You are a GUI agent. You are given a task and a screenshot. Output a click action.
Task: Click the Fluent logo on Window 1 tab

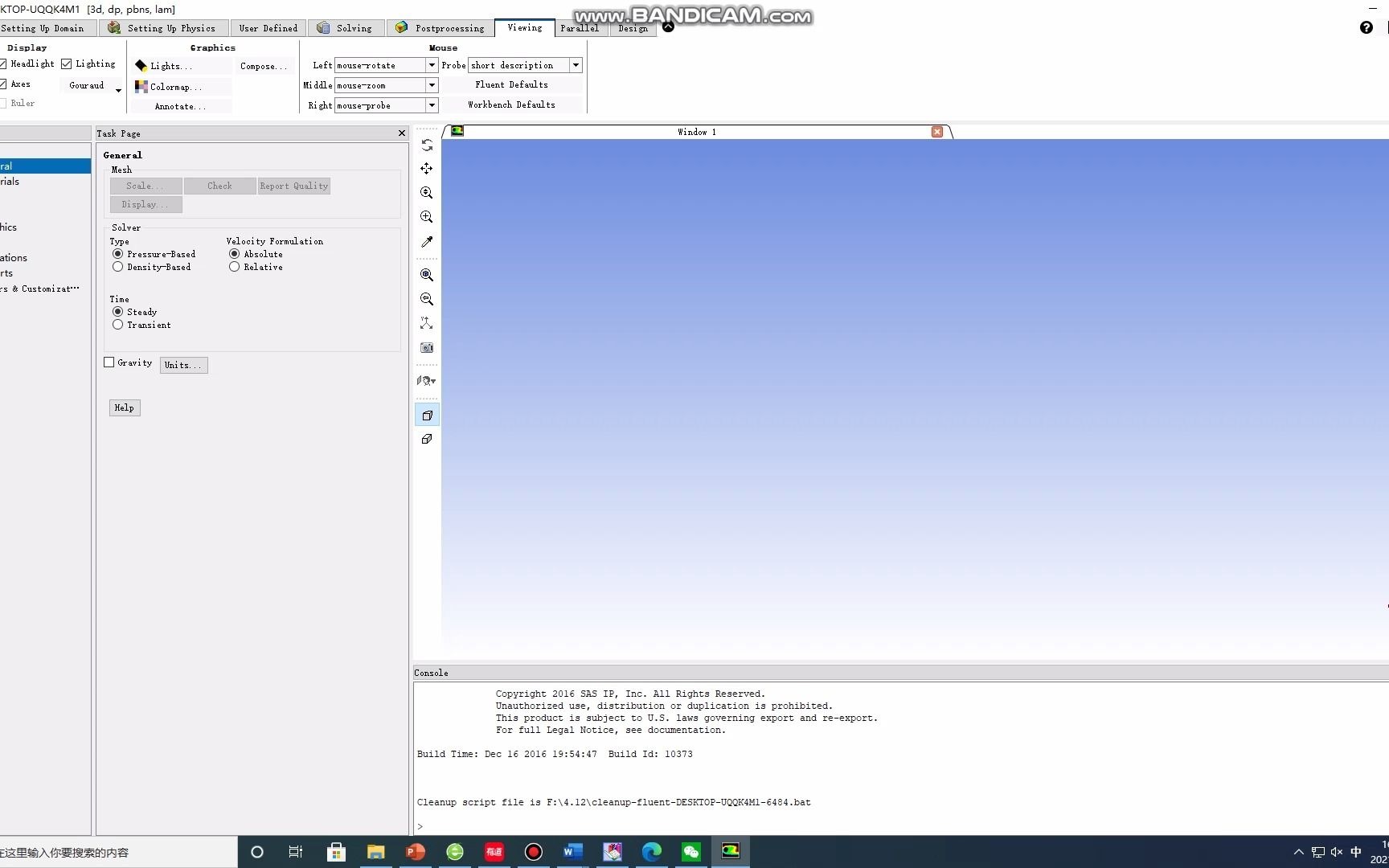457,131
